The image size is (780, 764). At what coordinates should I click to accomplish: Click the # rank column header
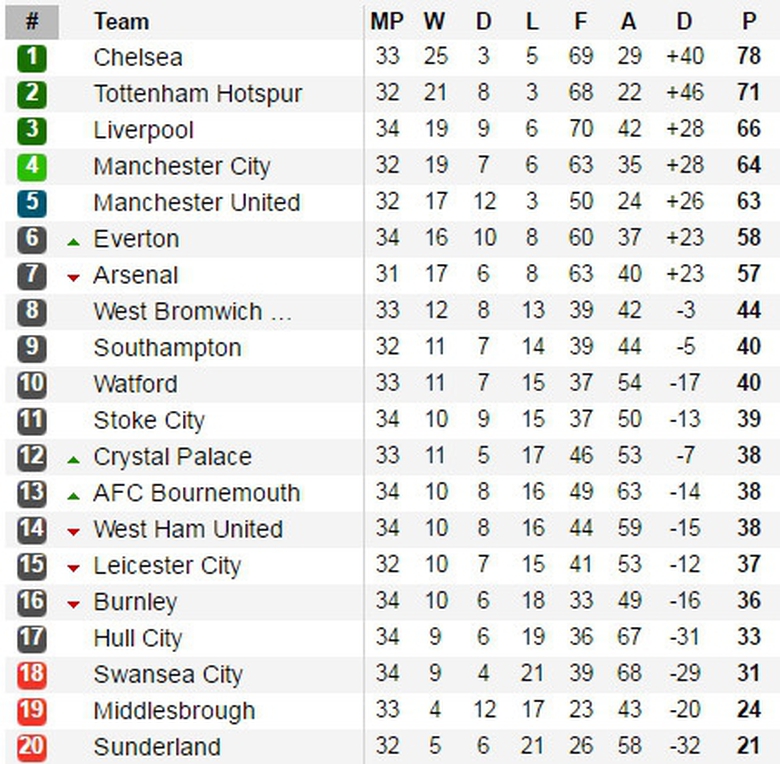(32, 21)
